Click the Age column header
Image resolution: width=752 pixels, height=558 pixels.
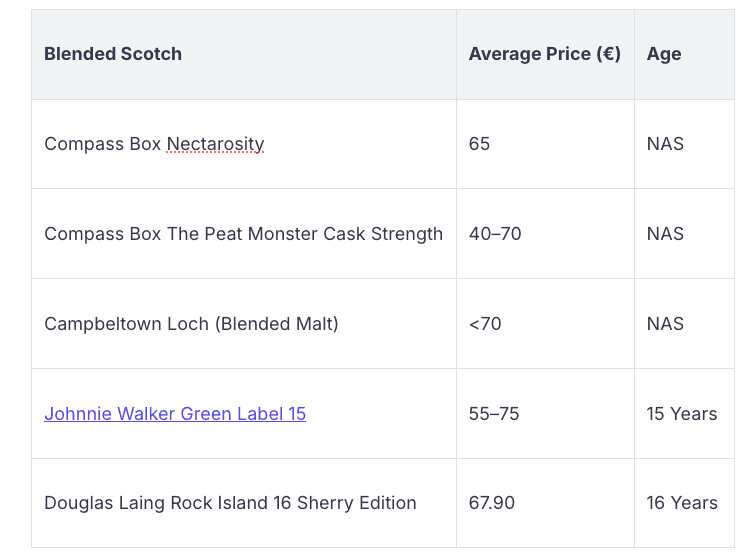664,54
